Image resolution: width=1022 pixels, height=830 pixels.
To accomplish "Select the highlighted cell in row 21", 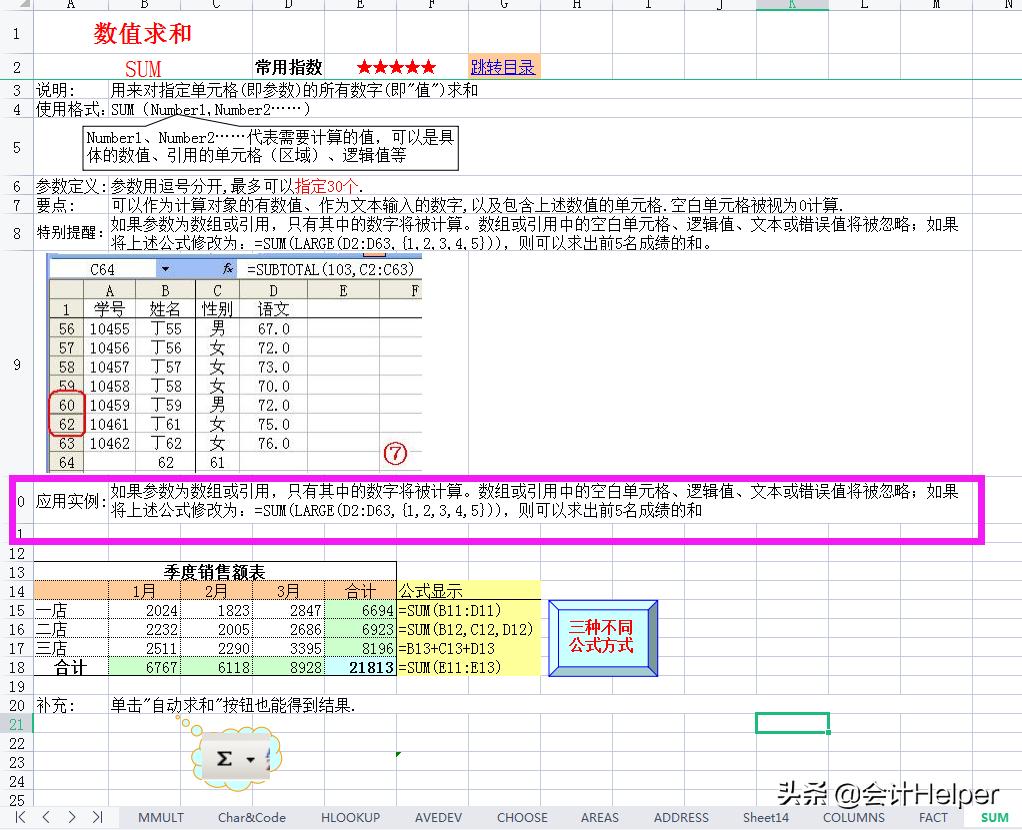I will click(x=793, y=722).
